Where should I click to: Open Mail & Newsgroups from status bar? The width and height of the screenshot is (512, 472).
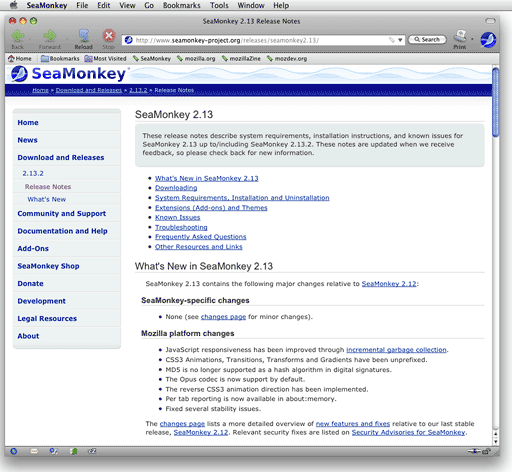[34, 451]
